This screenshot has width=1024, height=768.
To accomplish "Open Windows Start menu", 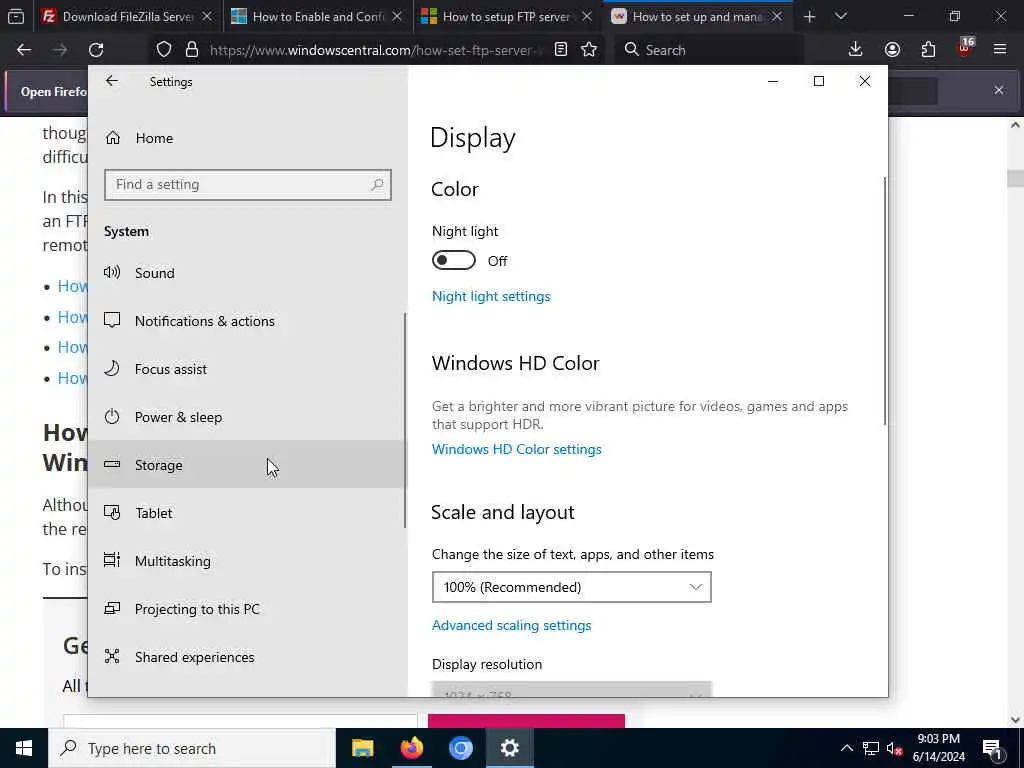I will coord(24,748).
